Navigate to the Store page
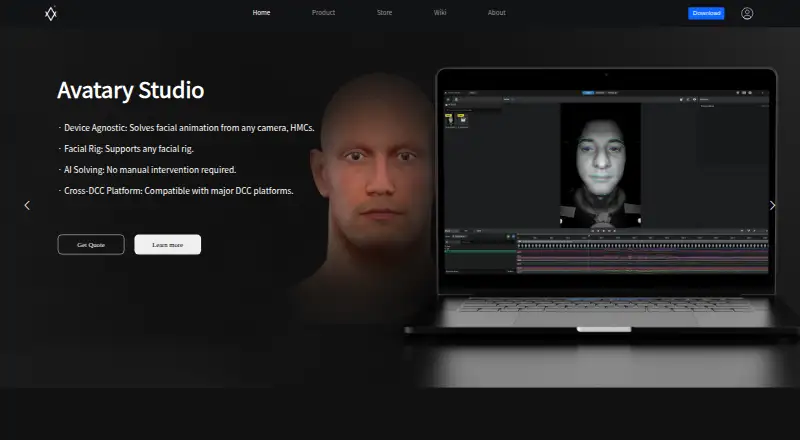 pos(385,13)
